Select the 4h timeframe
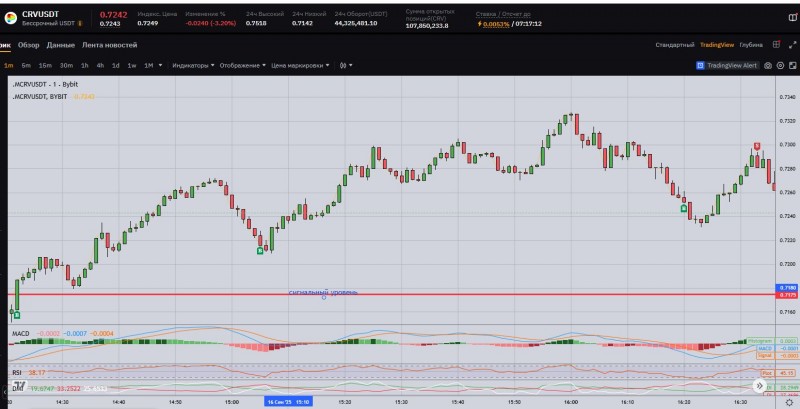This screenshot has height=409, width=800. (x=101, y=66)
